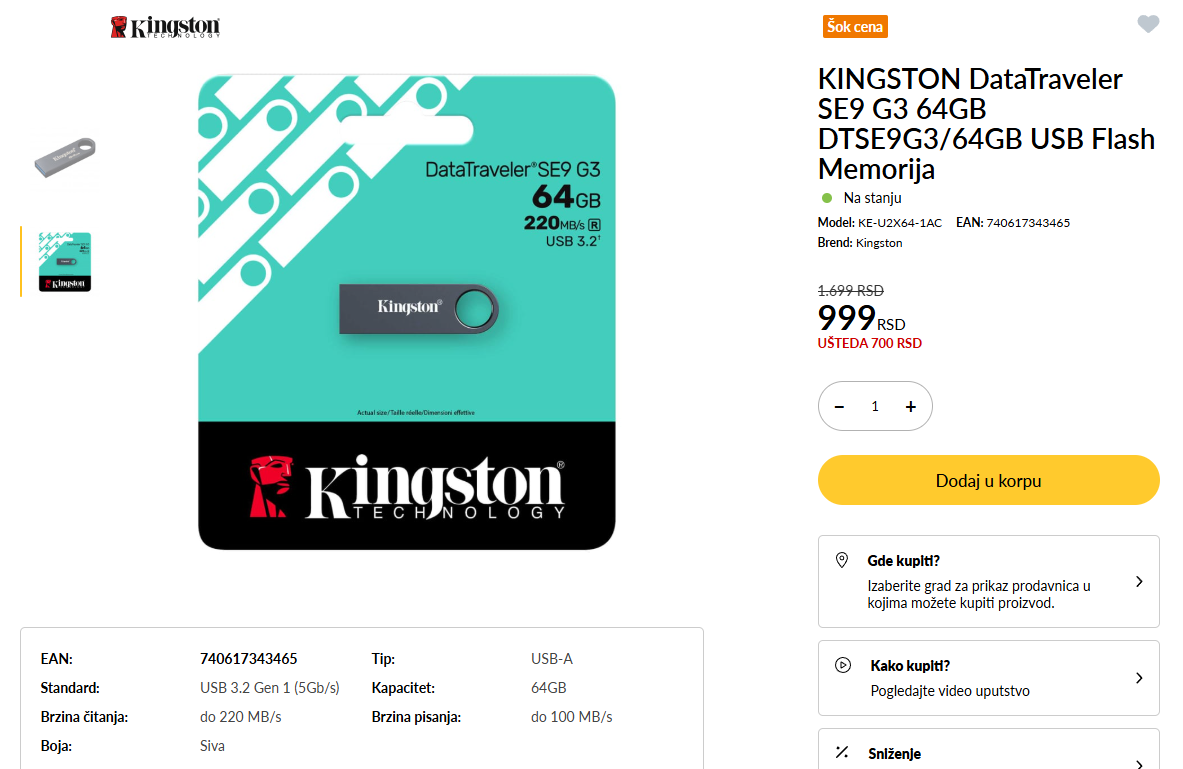Expand Gde kupiti with its chevron arrow
This screenshot has height=769, width=1183.
click(1139, 582)
